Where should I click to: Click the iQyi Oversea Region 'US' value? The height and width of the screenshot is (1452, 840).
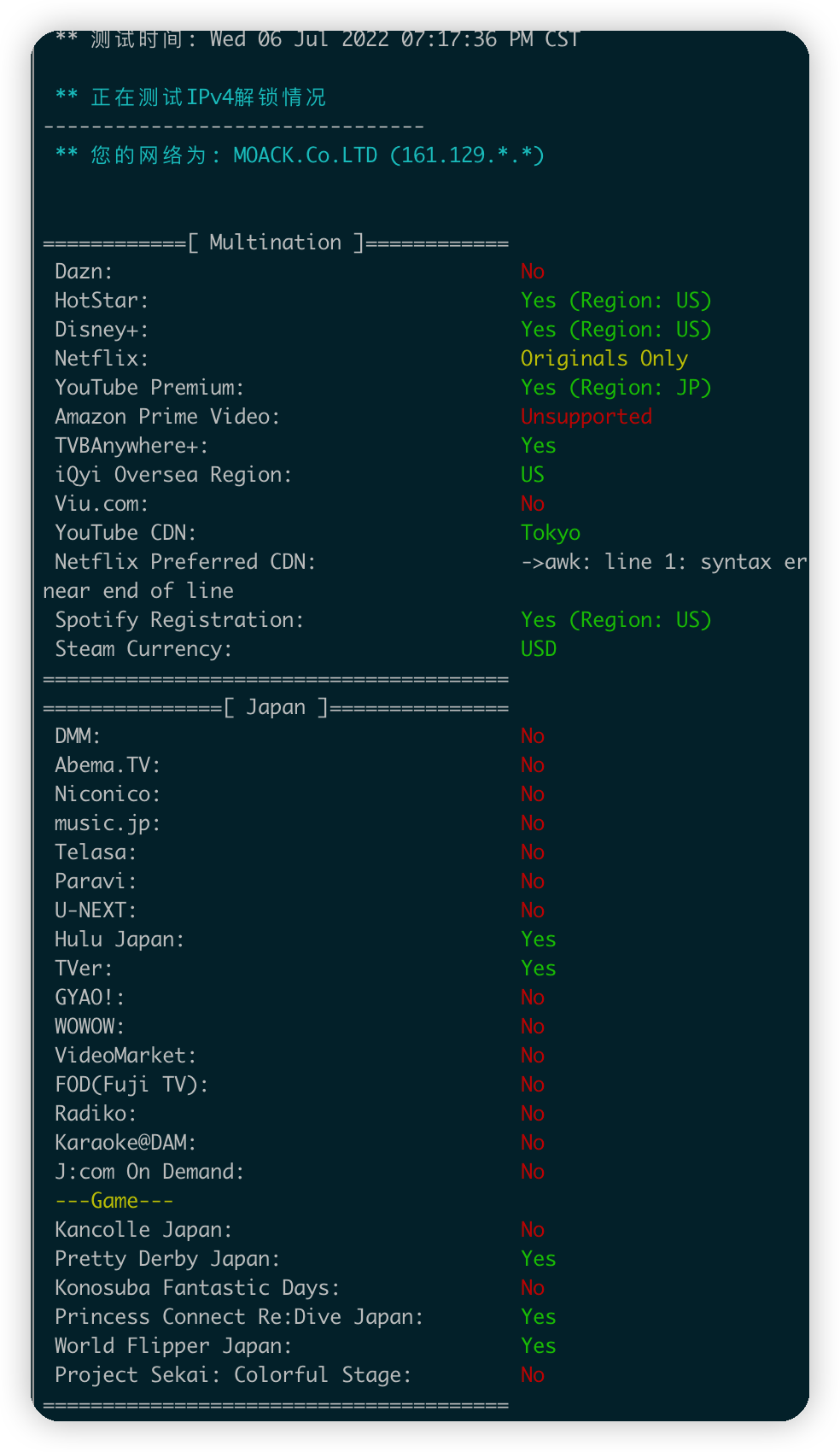[532, 475]
